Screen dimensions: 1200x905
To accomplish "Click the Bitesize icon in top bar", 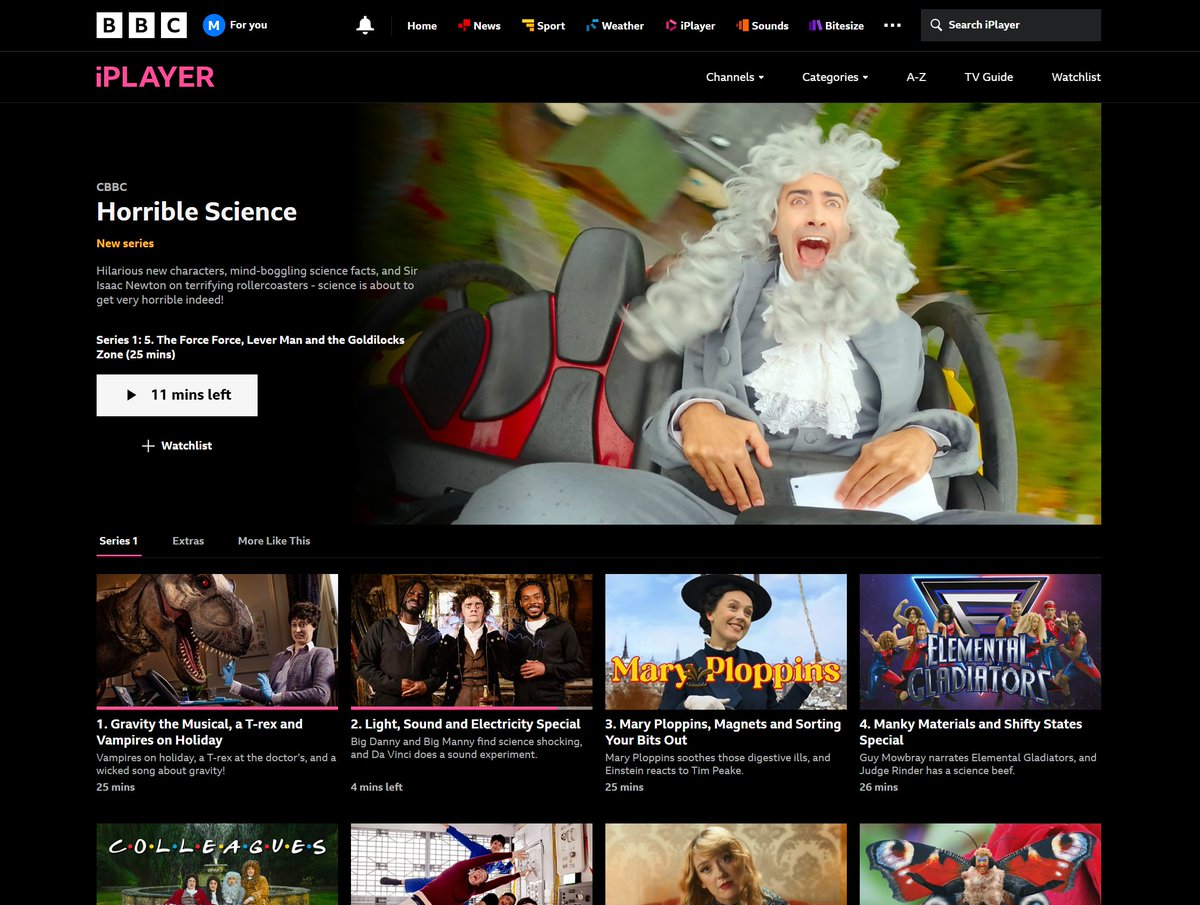I will 816,25.
